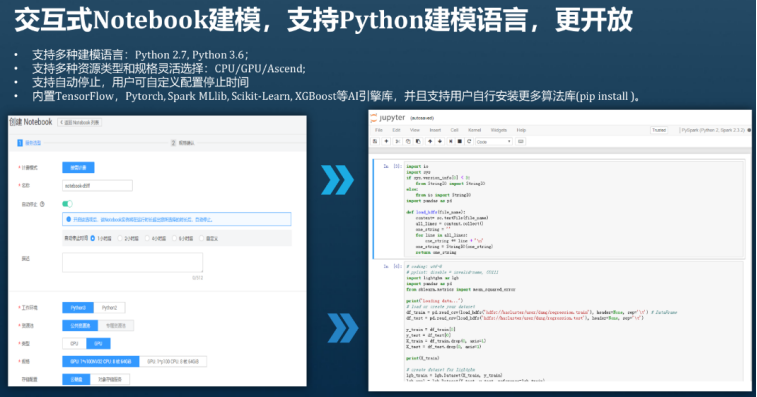
Task: Choose the first blue storage option
Action: [x=76, y=379]
